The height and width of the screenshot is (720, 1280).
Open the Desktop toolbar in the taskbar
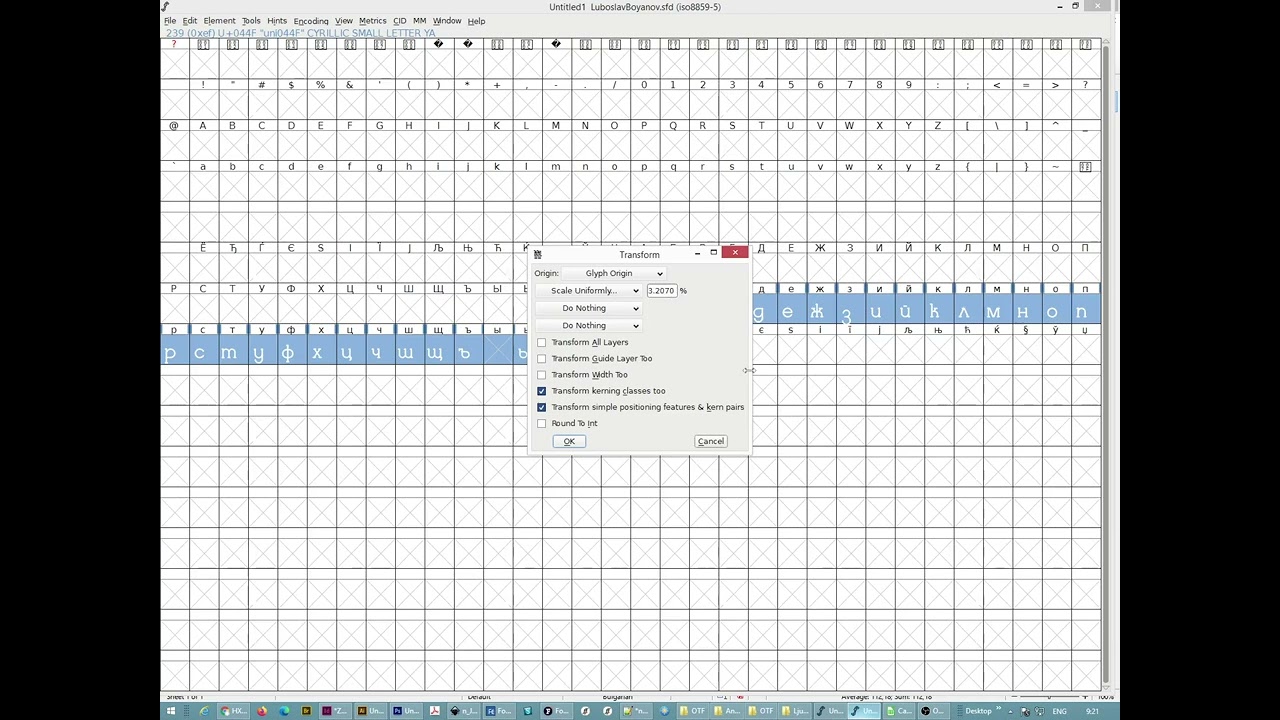coord(978,711)
